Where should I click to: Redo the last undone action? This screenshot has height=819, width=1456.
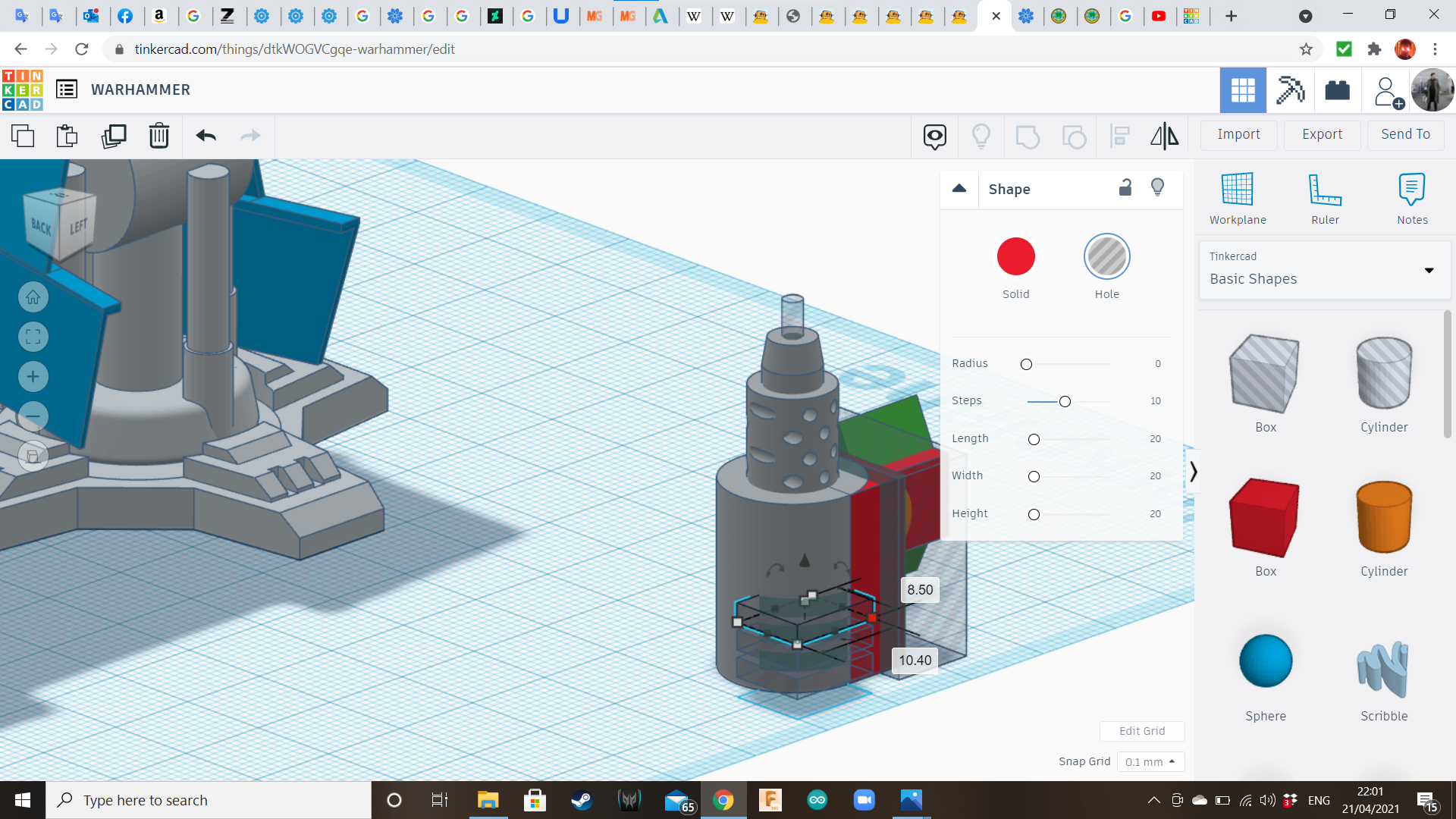point(250,136)
